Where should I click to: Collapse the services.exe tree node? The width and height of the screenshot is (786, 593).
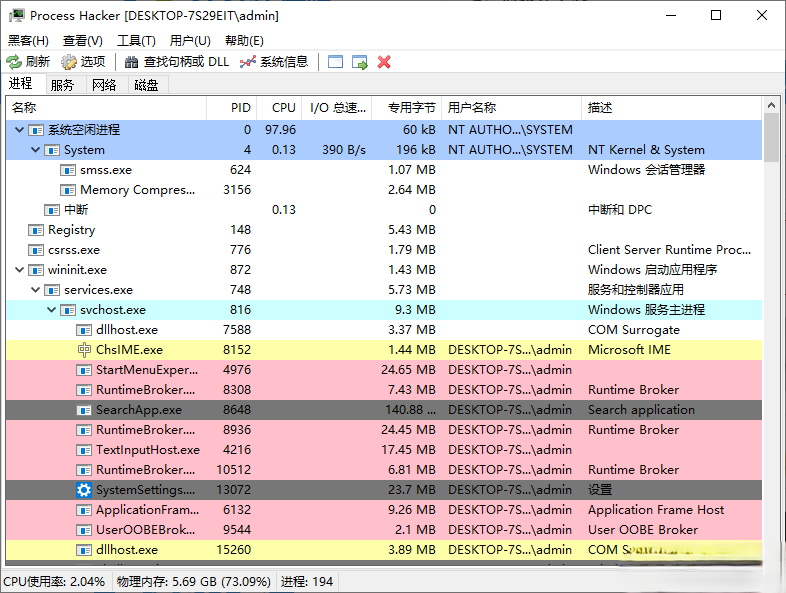pyautogui.click(x=35, y=290)
